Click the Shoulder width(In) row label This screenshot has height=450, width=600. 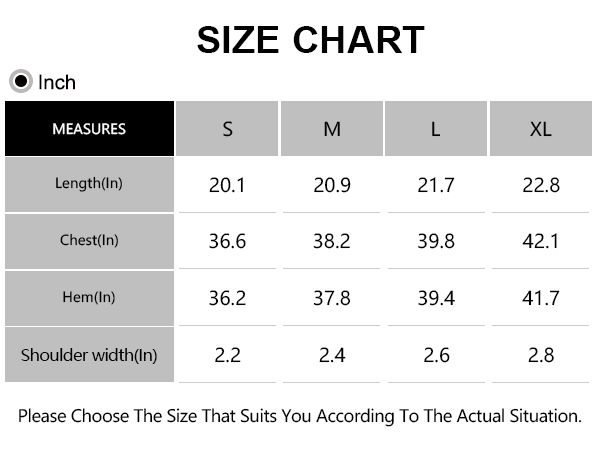pos(90,355)
